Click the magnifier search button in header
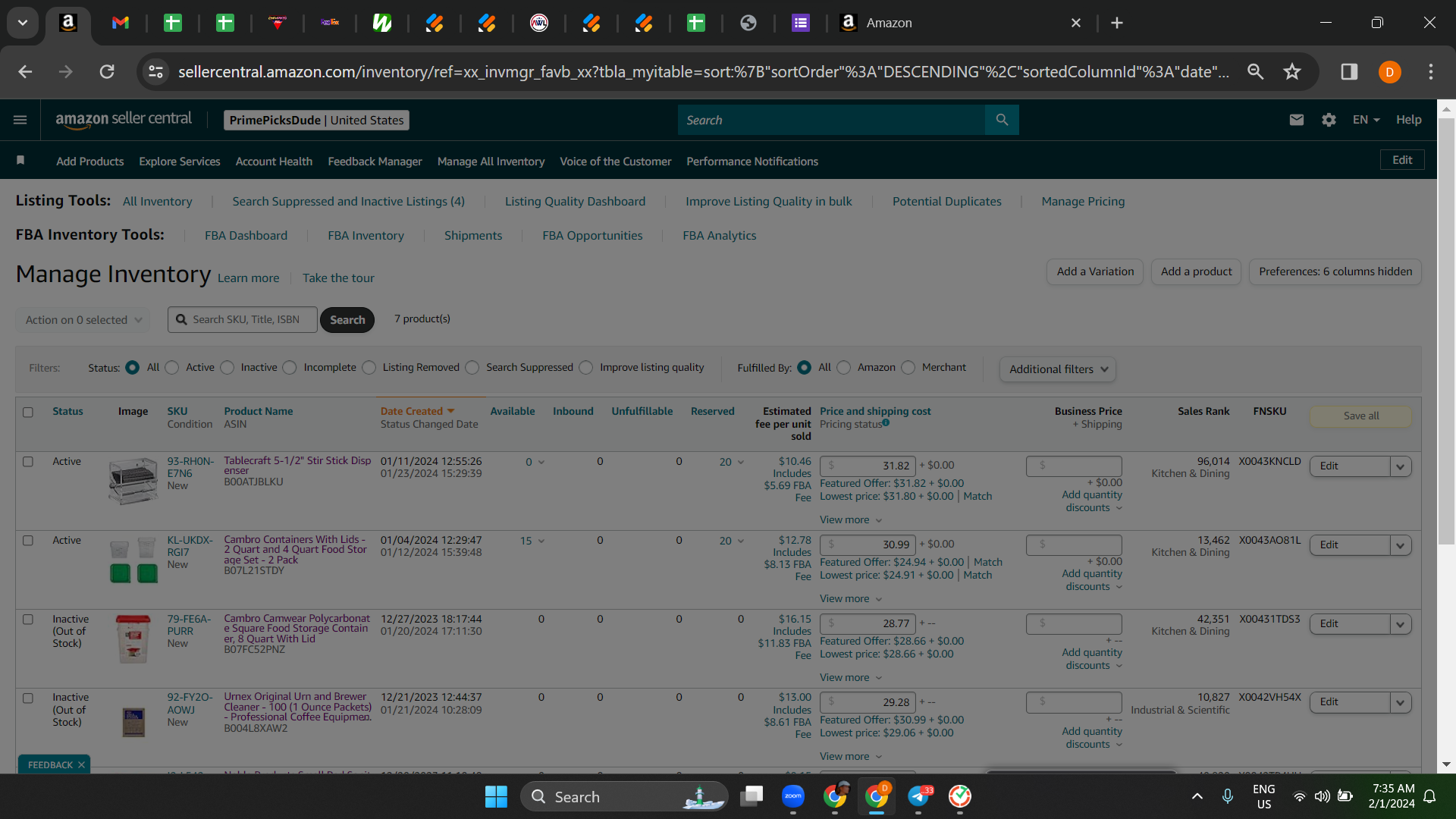 pos(1002,120)
